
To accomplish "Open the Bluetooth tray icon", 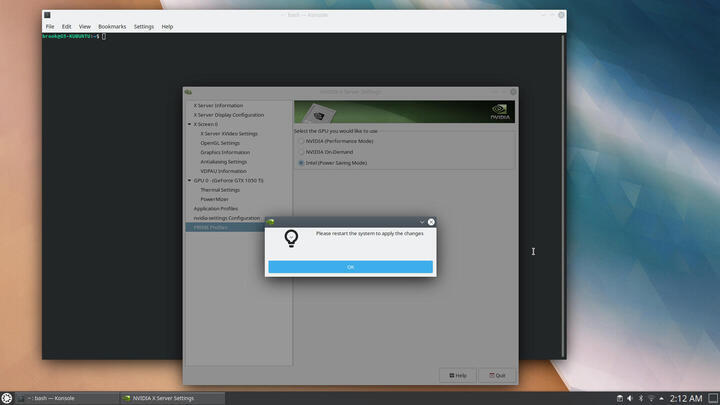I will pyautogui.click(x=641, y=398).
